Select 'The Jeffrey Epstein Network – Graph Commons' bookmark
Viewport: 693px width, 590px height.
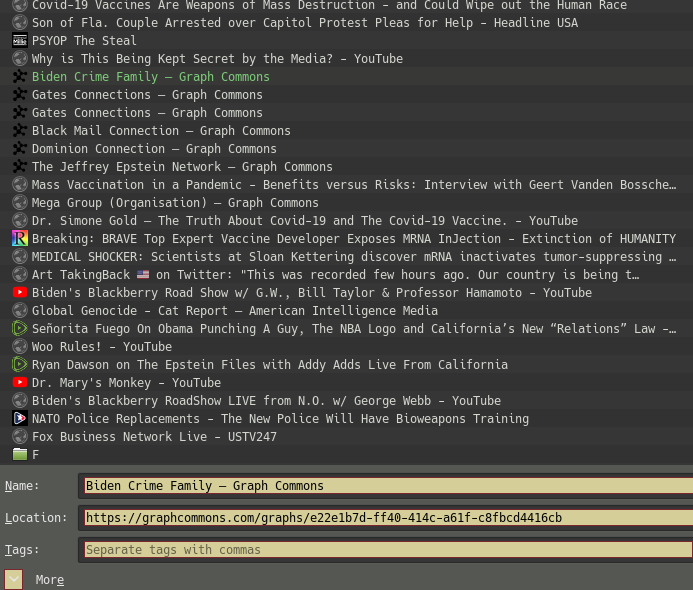click(x=346, y=167)
